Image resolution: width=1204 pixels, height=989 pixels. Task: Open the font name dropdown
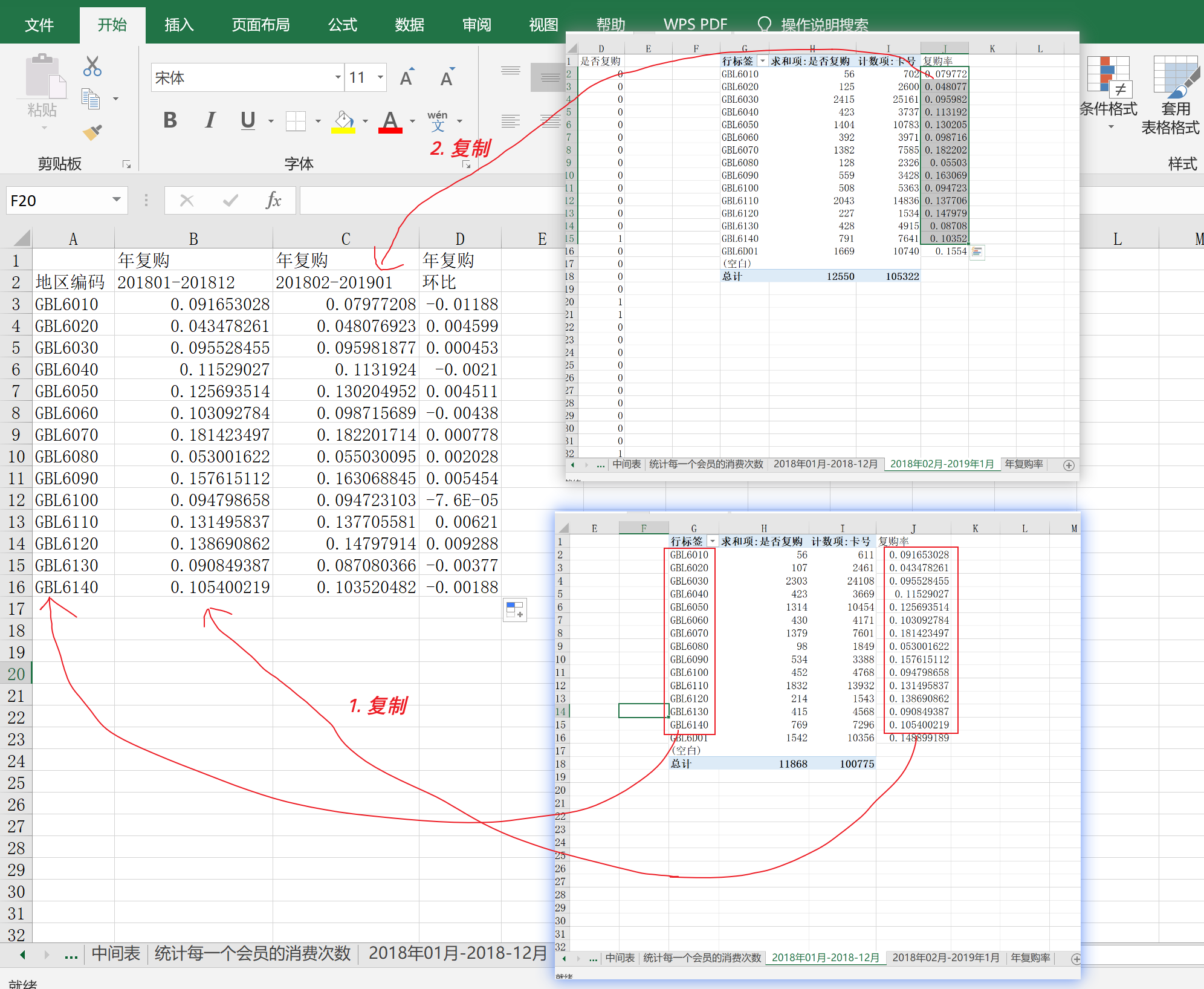pyautogui.click(x=338, y=77)
